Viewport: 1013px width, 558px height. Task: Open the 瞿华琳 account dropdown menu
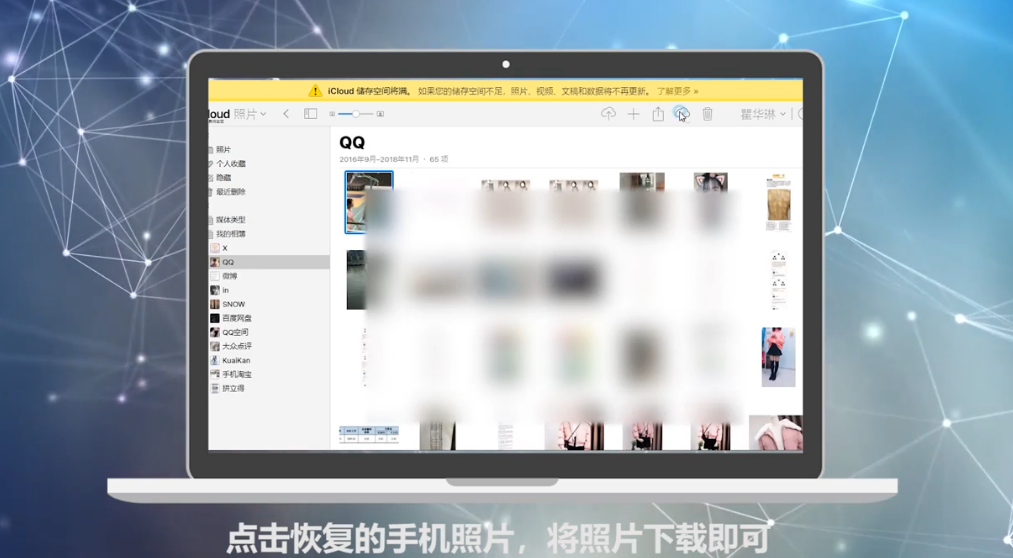(x=763, y=114)
